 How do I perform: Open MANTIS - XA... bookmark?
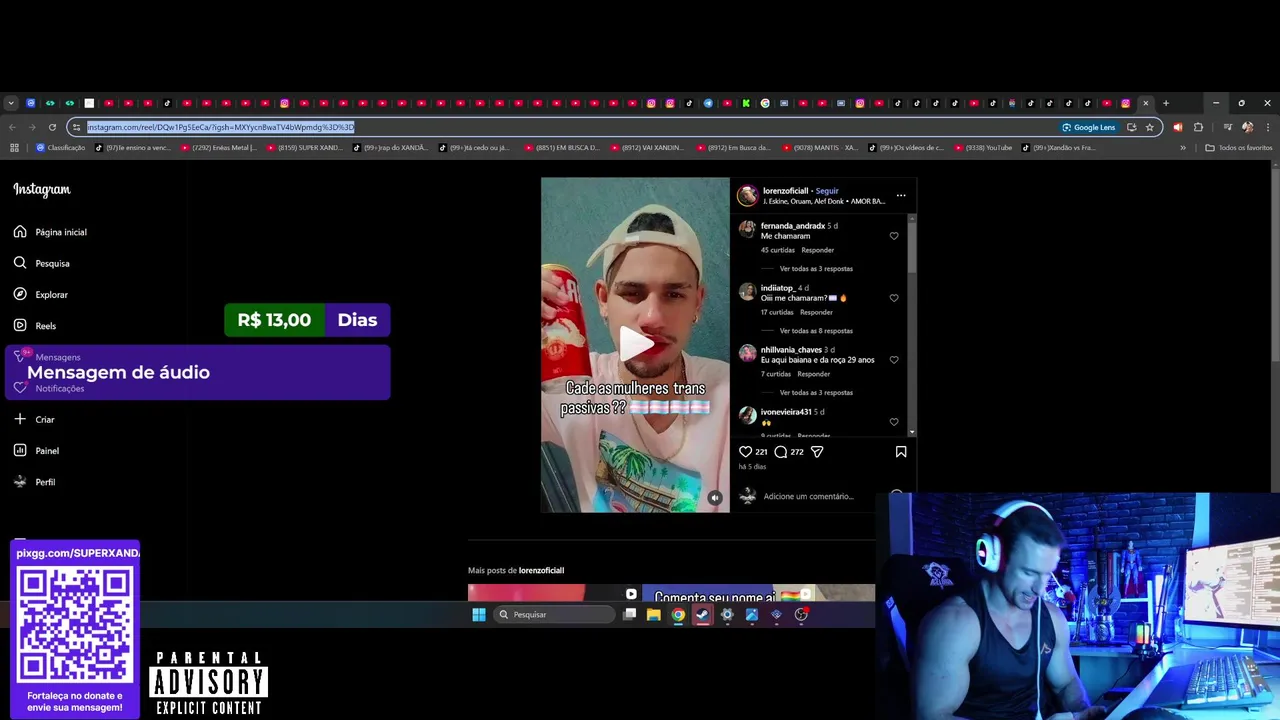pyautogui.click(x=820, y=148)
